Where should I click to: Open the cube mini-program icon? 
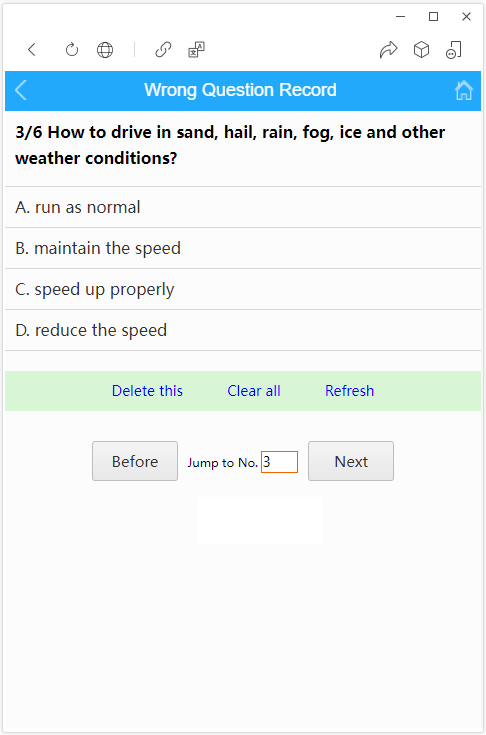421,49
